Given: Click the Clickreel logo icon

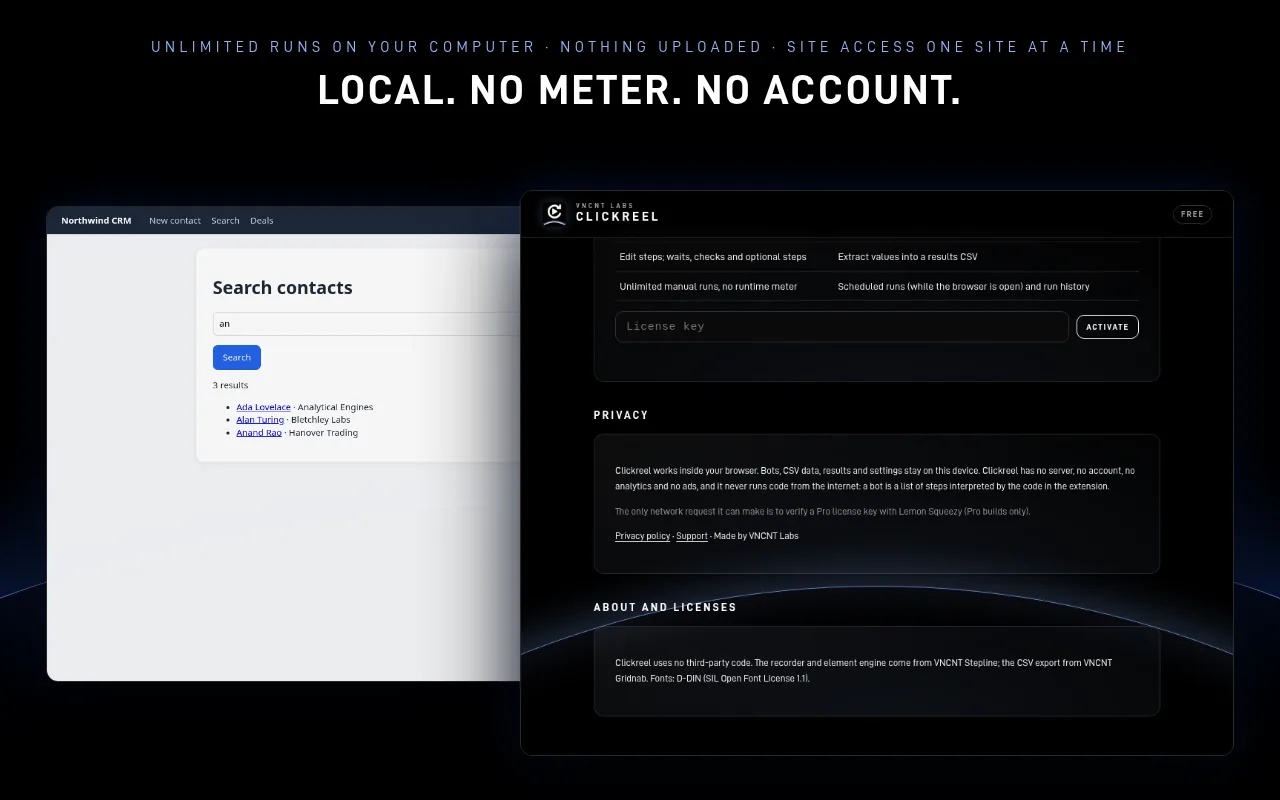Looking at the screenshot, I should (553, 213).
